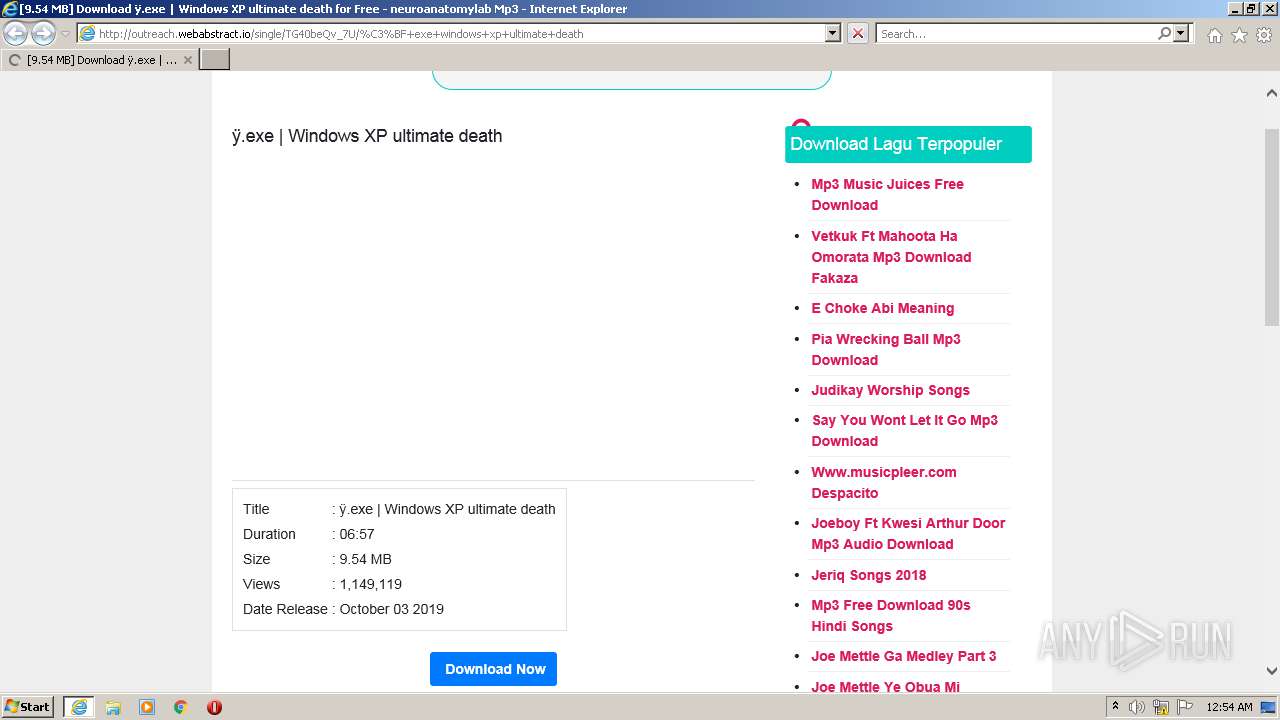
Task: Go to the Home page icon
Action: click(1214, 35)
